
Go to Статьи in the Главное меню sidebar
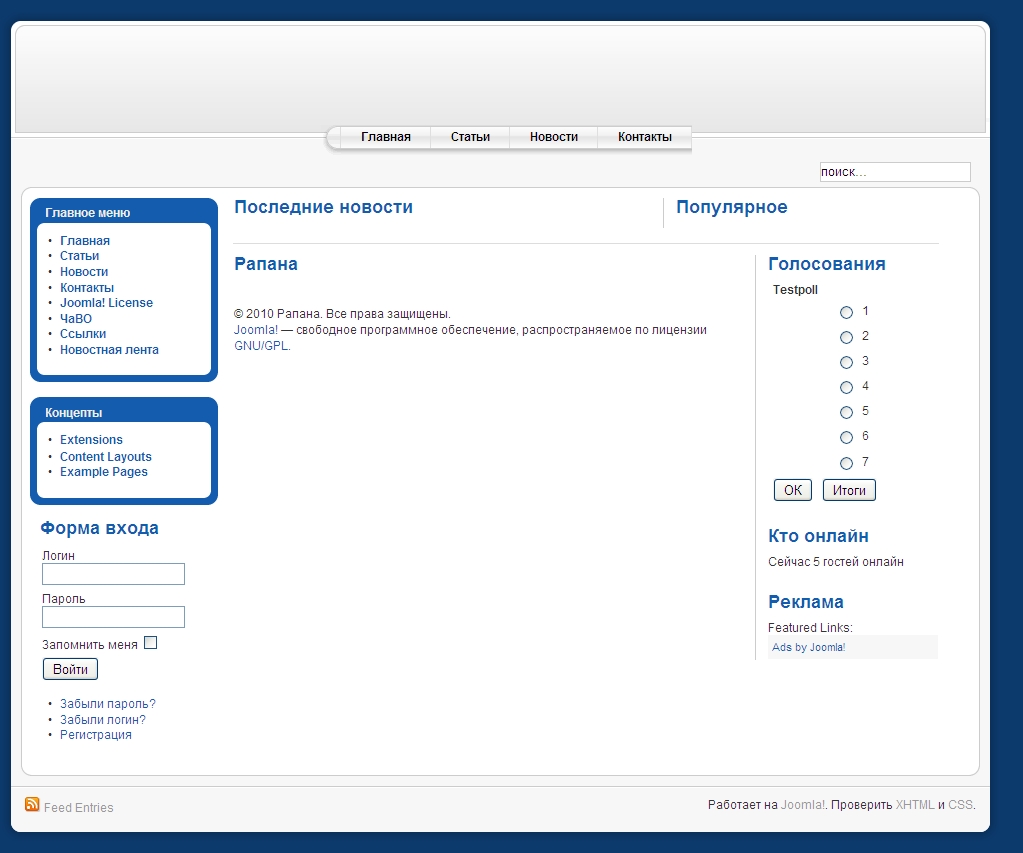pyautogui.click(x=80, y=256)
